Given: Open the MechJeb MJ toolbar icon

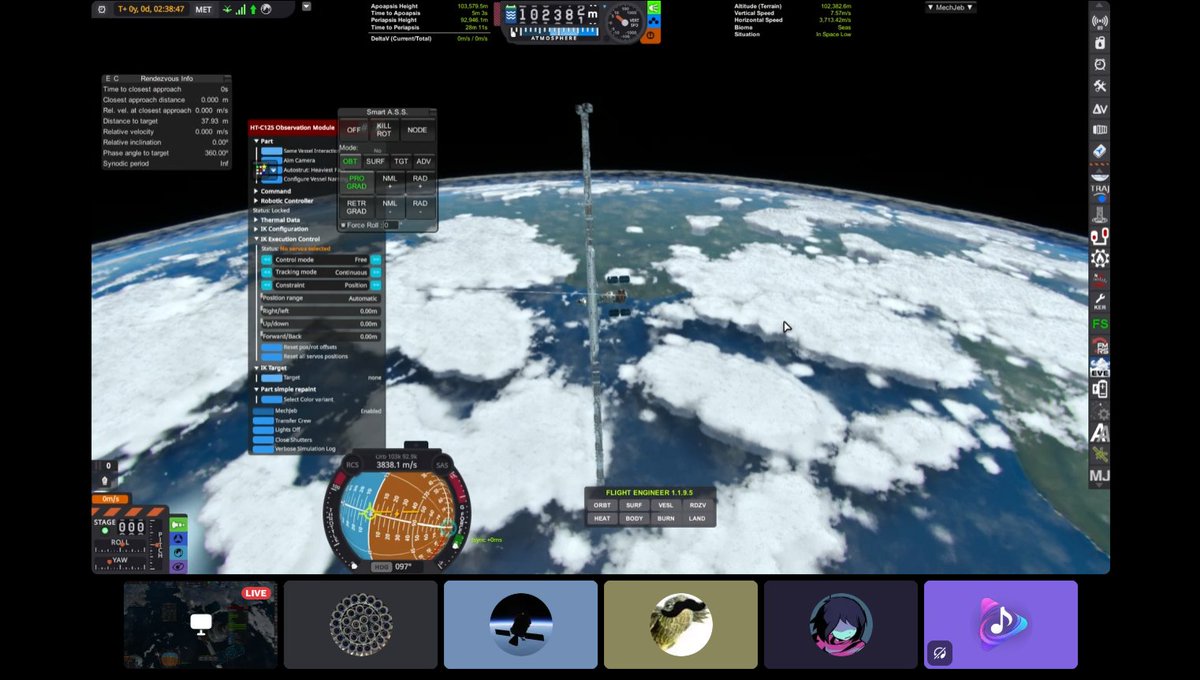Looking at the screenshot, I should coord(1099,476).
